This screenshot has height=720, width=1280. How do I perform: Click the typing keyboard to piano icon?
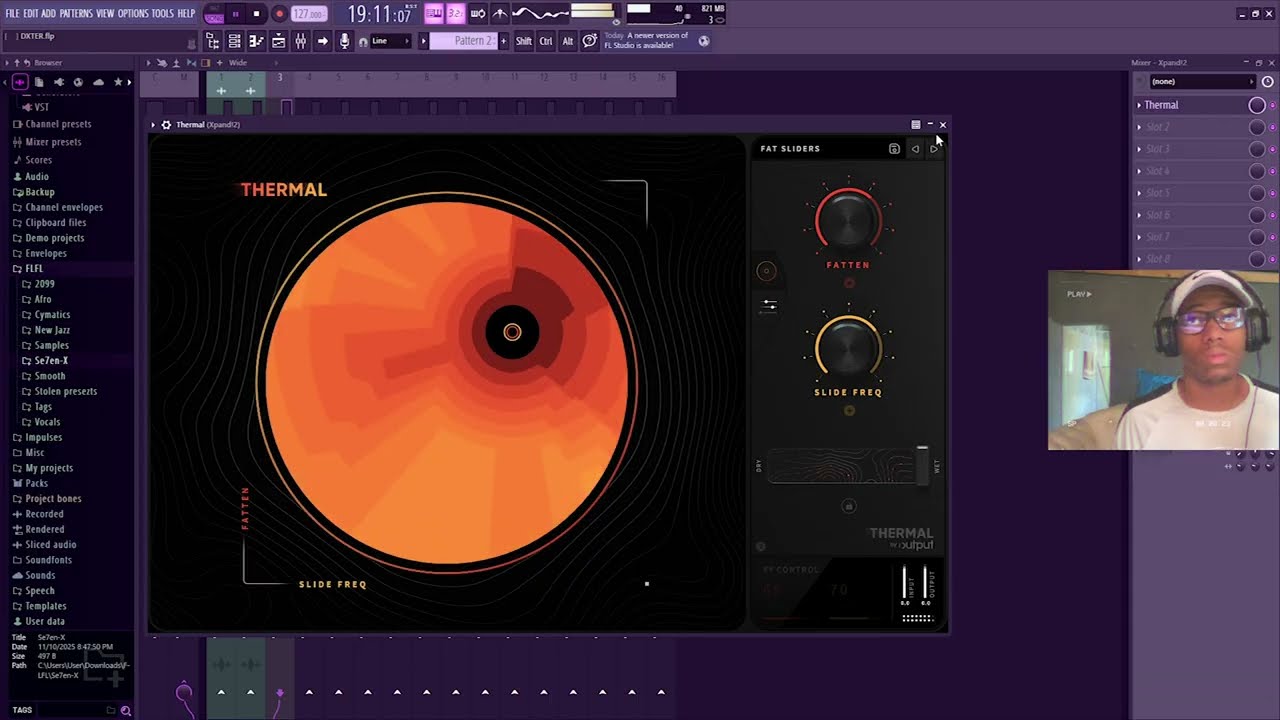point(434,14)
